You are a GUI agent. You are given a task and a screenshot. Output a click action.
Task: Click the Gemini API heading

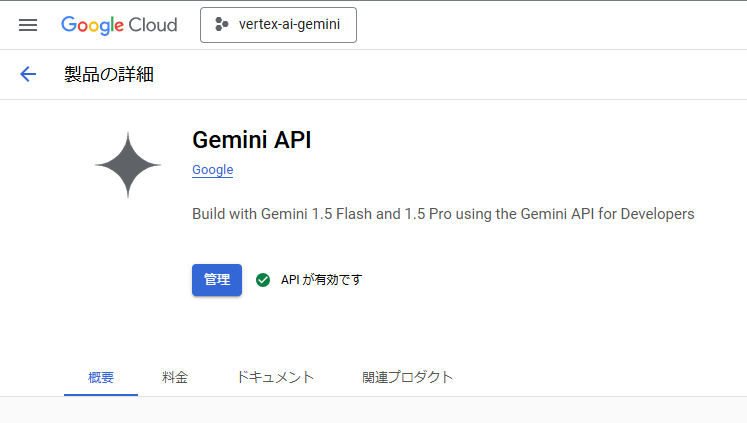click(x=252, y=140)
